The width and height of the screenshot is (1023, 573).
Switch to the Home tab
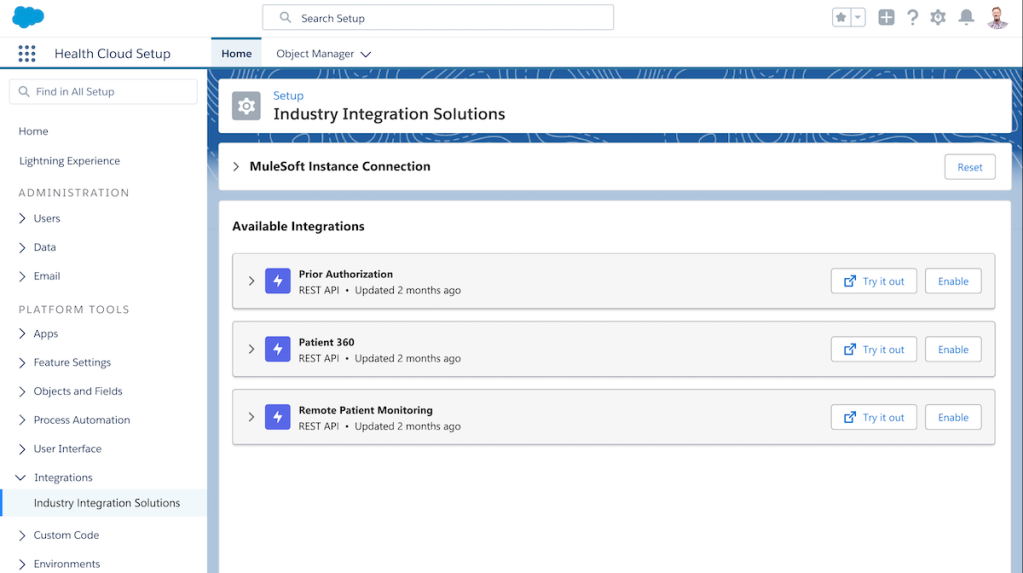pyautogui.click(x=236, y=54)
